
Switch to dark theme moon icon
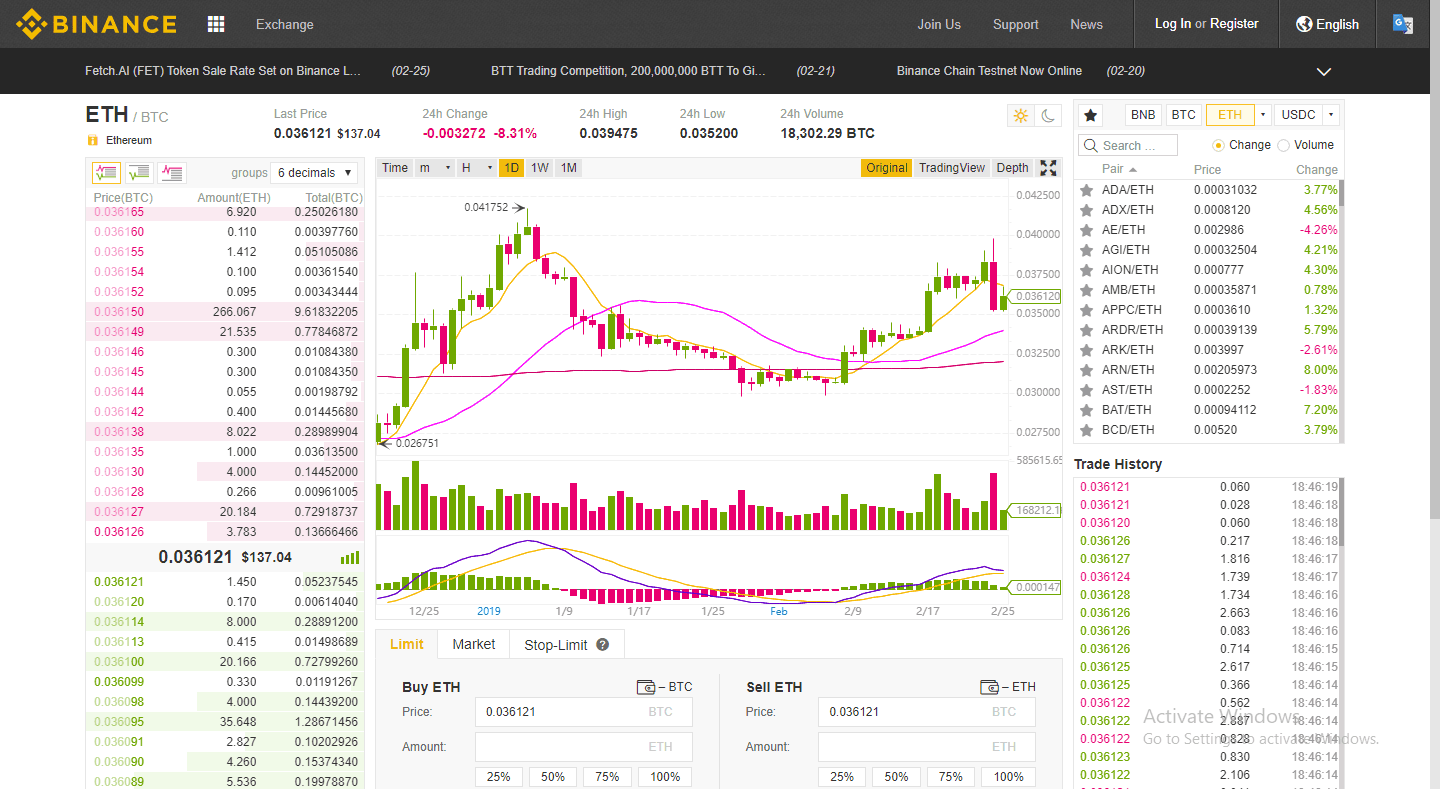click(x=1048, y=116)
